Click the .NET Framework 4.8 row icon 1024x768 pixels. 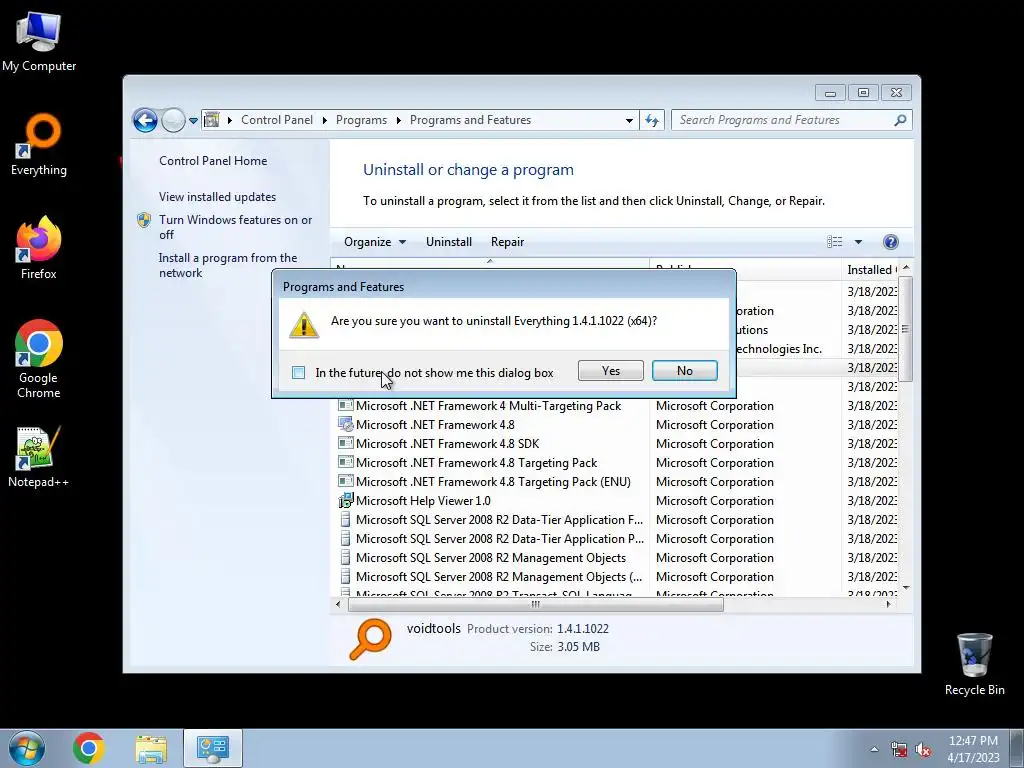[345, 424]
